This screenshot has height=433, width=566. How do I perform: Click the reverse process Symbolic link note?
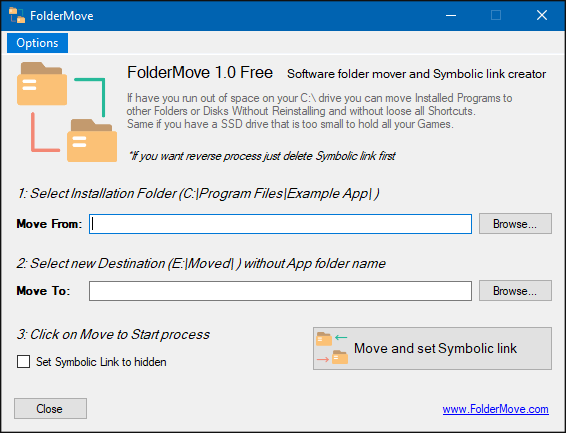(x=262, y=156)
